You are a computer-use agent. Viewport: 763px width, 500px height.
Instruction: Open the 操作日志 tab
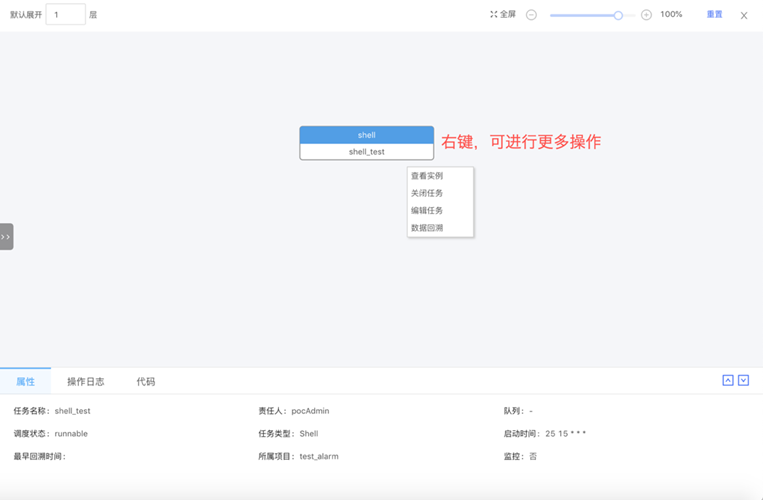[85, 381]
